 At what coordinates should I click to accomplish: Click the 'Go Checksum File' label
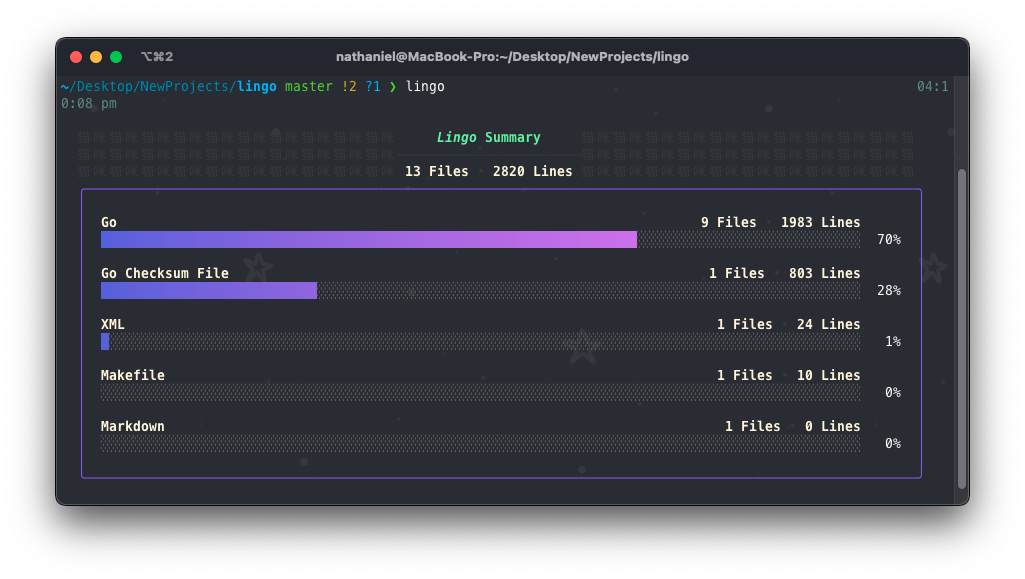165,273
